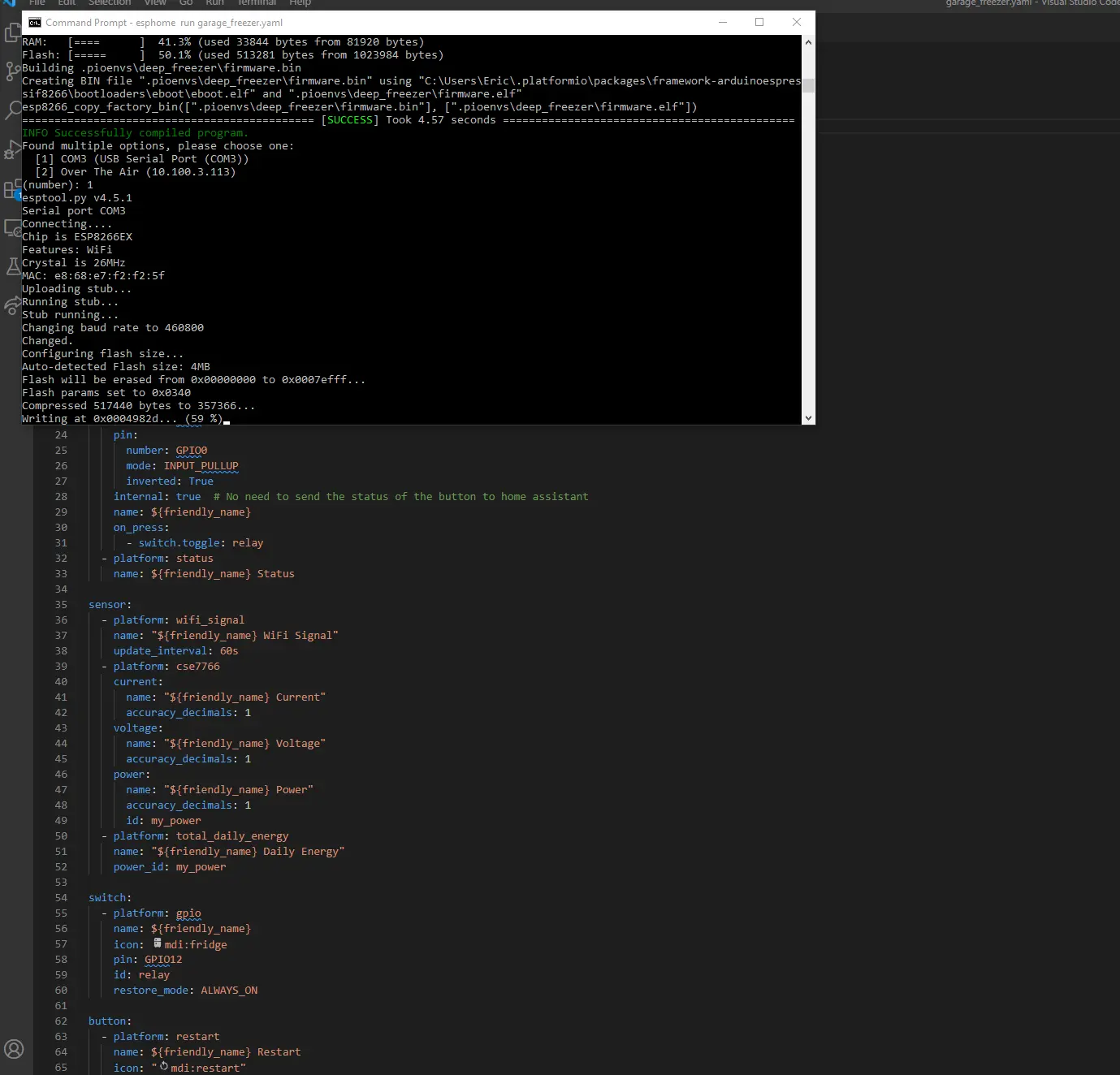Open the Accounts menu icon
1120x1075 pixels.
point(14,1049)
